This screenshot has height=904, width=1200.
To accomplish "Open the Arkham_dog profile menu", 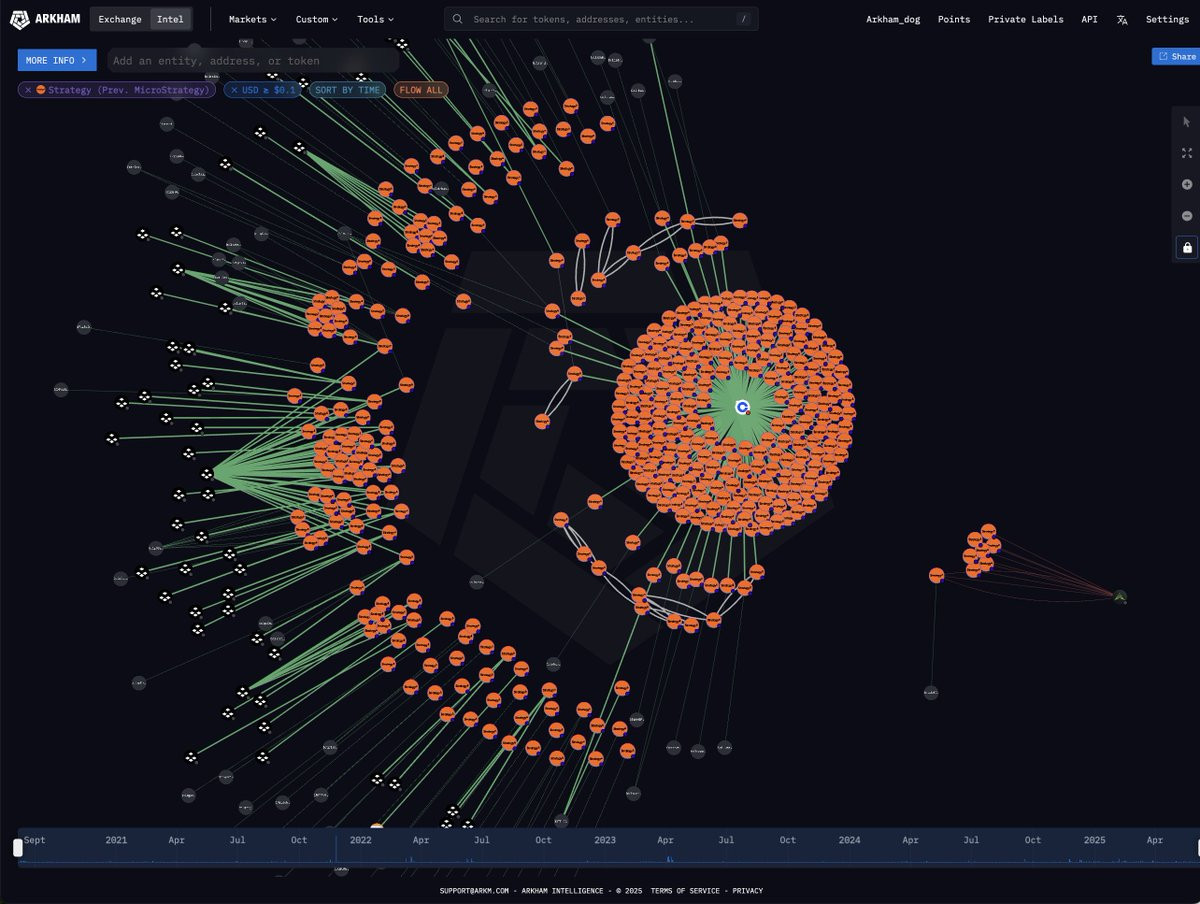I will pos(893,19).
